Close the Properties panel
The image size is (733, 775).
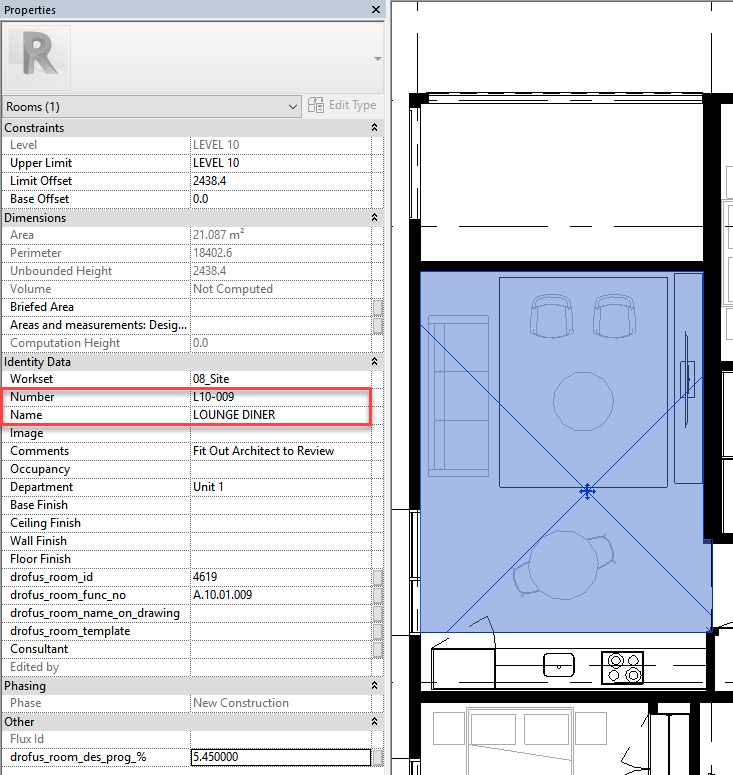[x=376, y=9]
